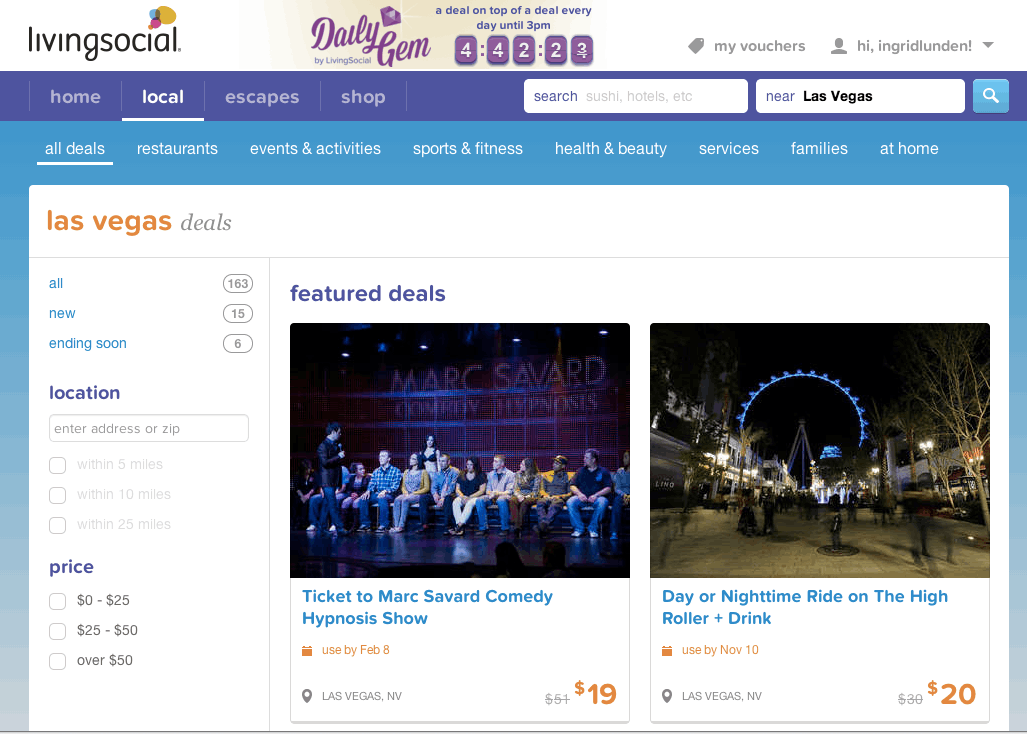Filter by all deals in sidebar

point(56,284)
